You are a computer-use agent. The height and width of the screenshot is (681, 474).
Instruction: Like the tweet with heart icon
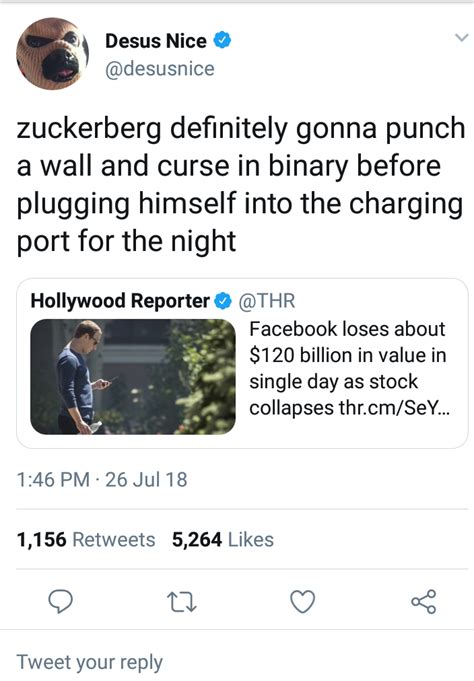click(302, 602)
